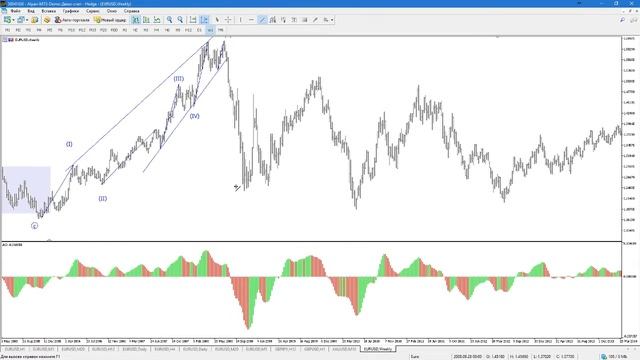Select the shaded rectangle object on chart
This screenshot has height=360, width=640.
(x=26, y=190)
